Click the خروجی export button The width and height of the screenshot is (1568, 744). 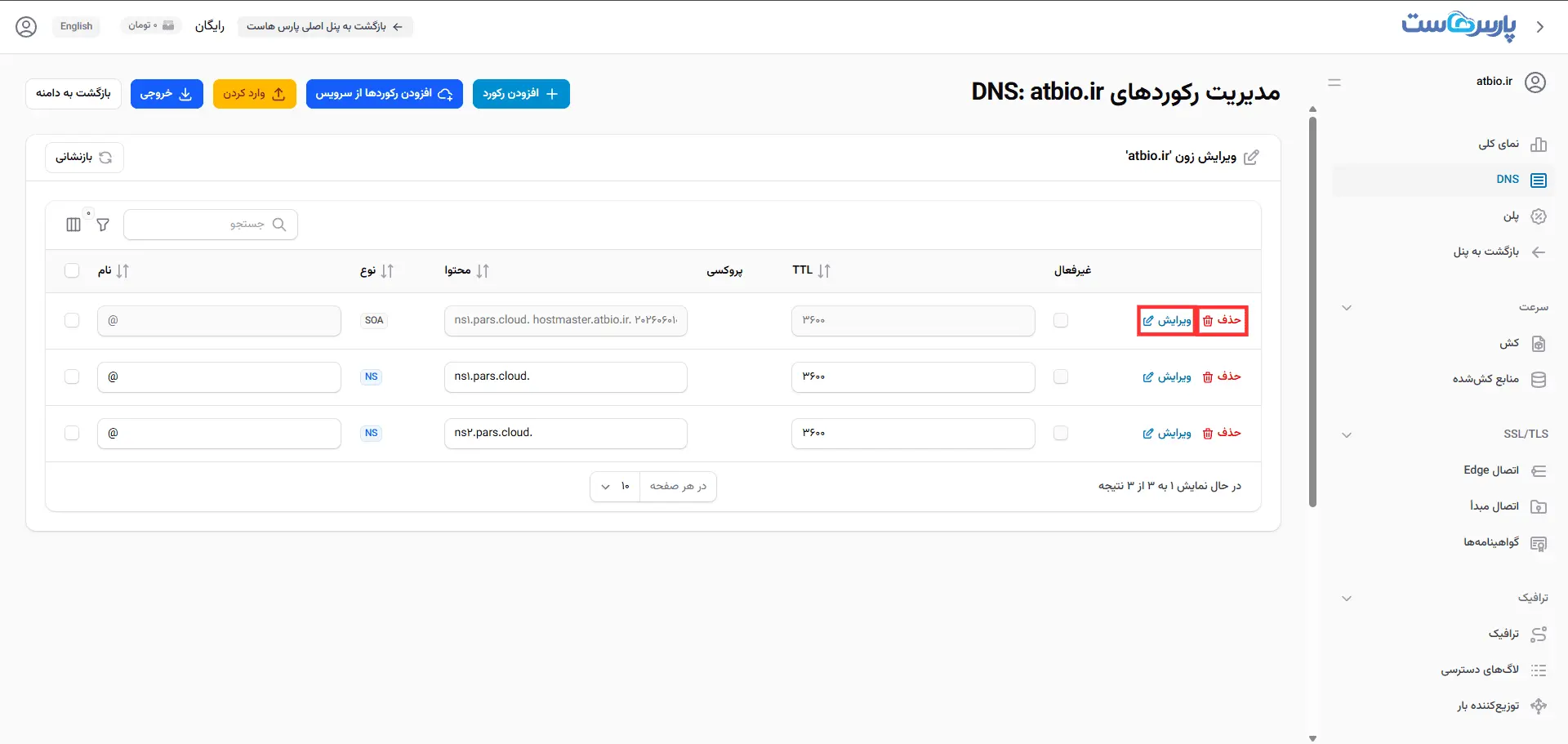[x=167, y=94]
